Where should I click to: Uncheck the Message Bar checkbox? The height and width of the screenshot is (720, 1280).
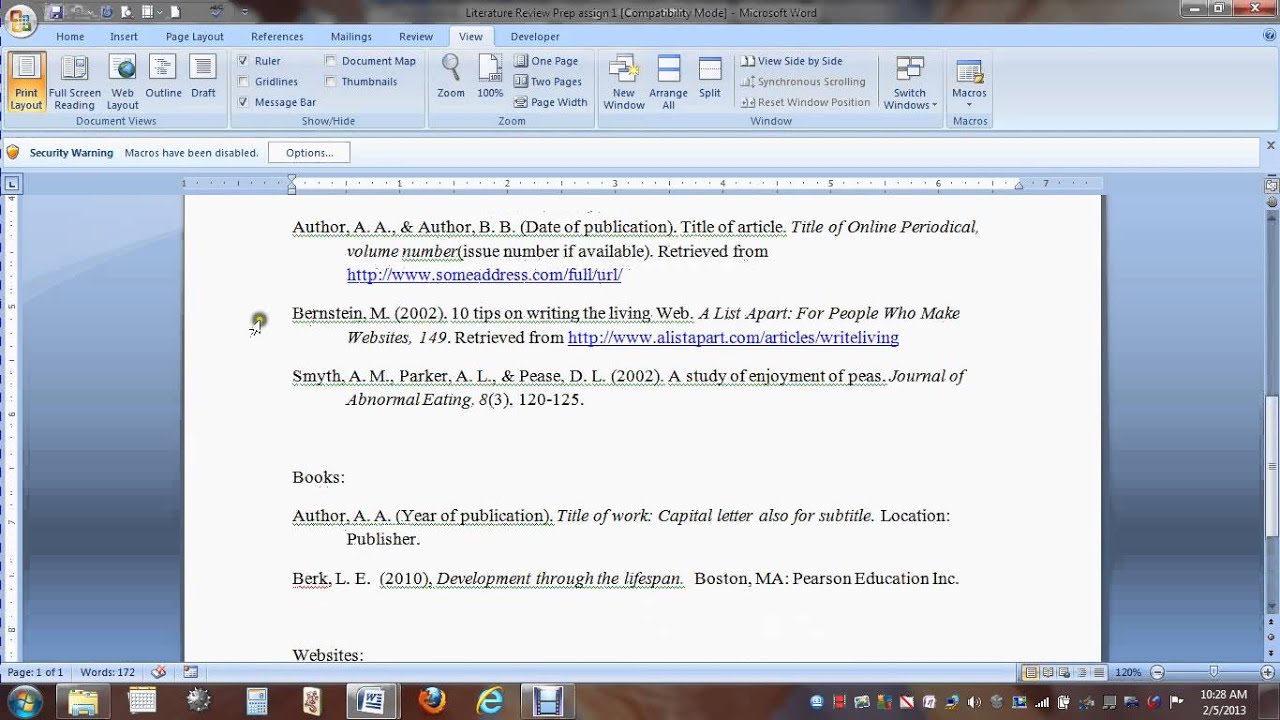pyautogui.click(x=243, y=102)
